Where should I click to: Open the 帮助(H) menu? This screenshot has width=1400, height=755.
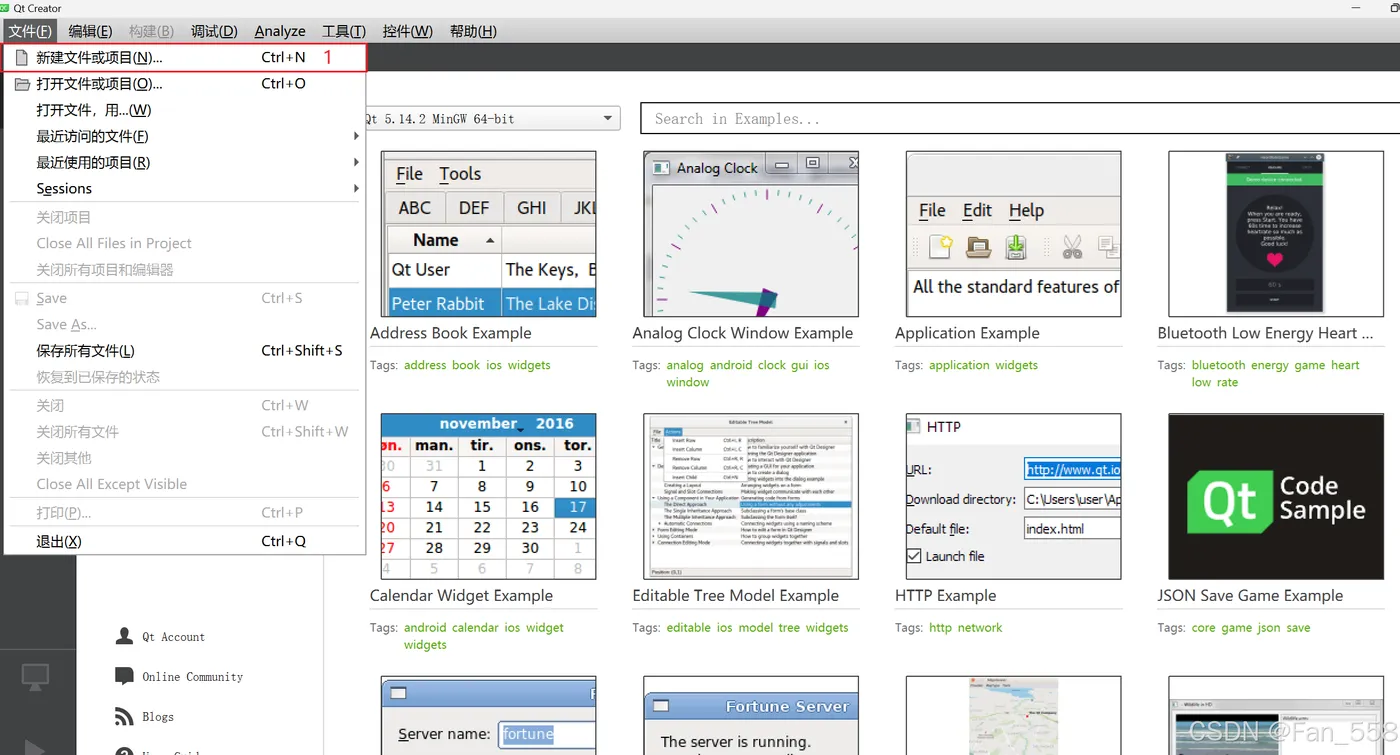pyautogui.click(x=473, y=31)
